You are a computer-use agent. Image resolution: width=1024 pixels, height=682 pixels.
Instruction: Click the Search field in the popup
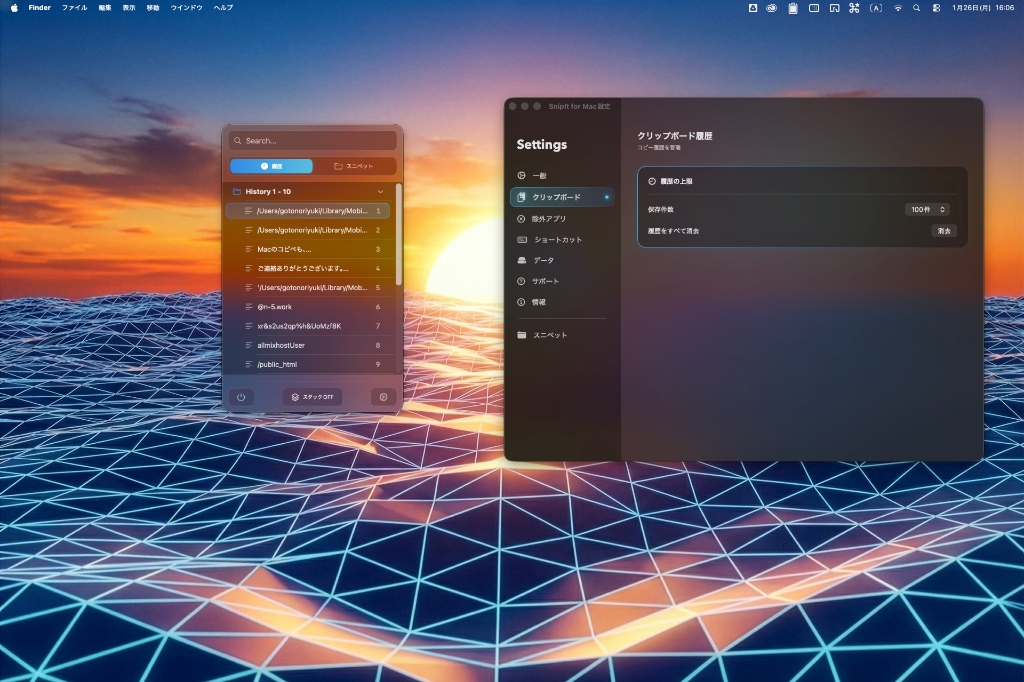[x=312, y=141]
